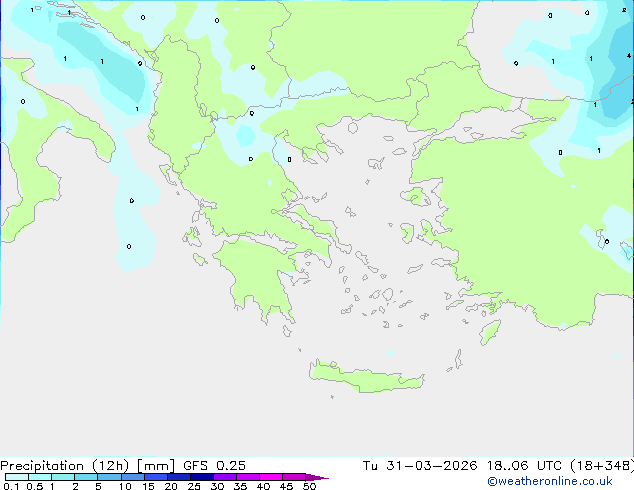Select the 18..06 UTC time range text
Viewport: 634px width, 490px height.
524,466
